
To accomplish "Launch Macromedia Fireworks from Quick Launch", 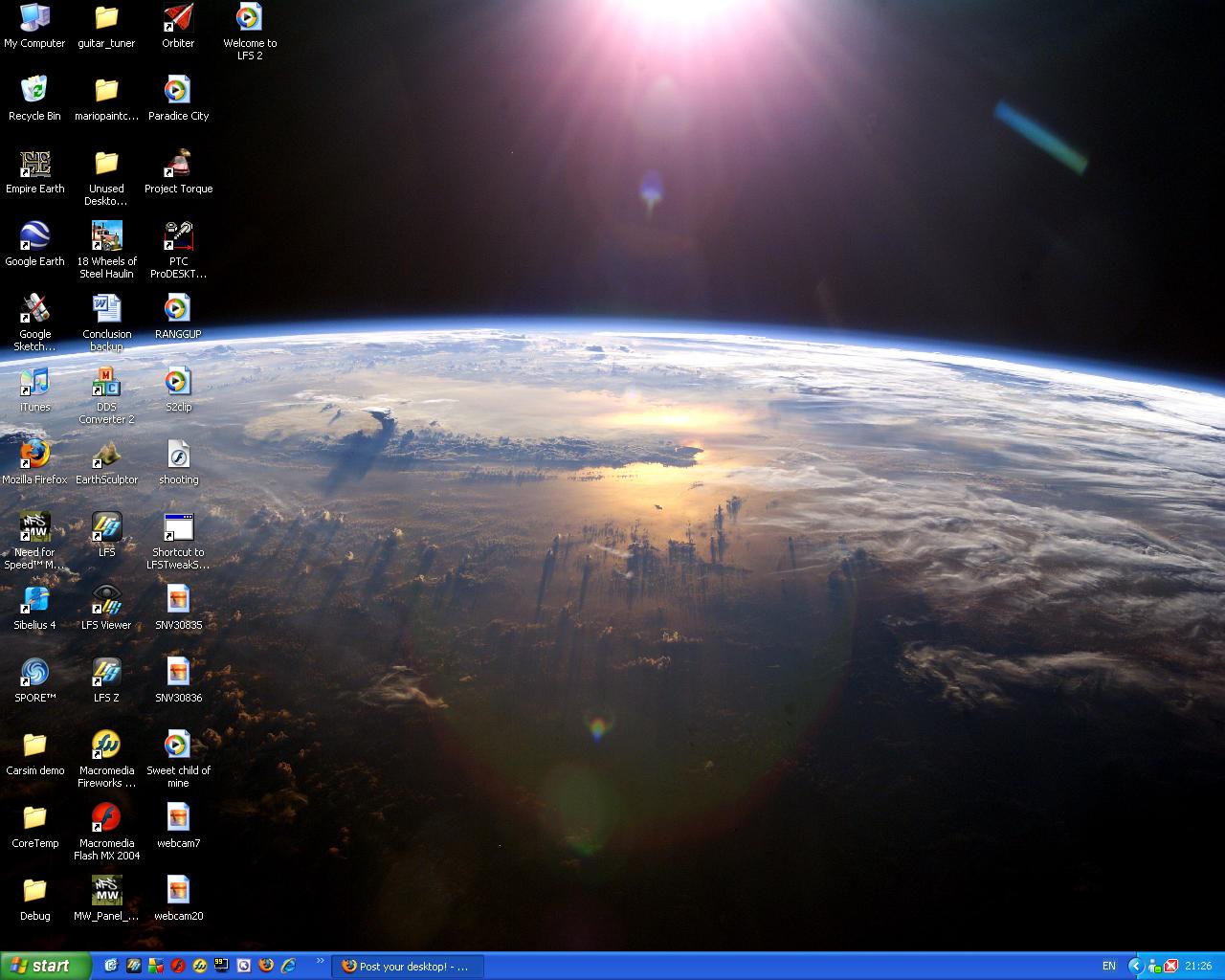I will [x=200, y=966].
